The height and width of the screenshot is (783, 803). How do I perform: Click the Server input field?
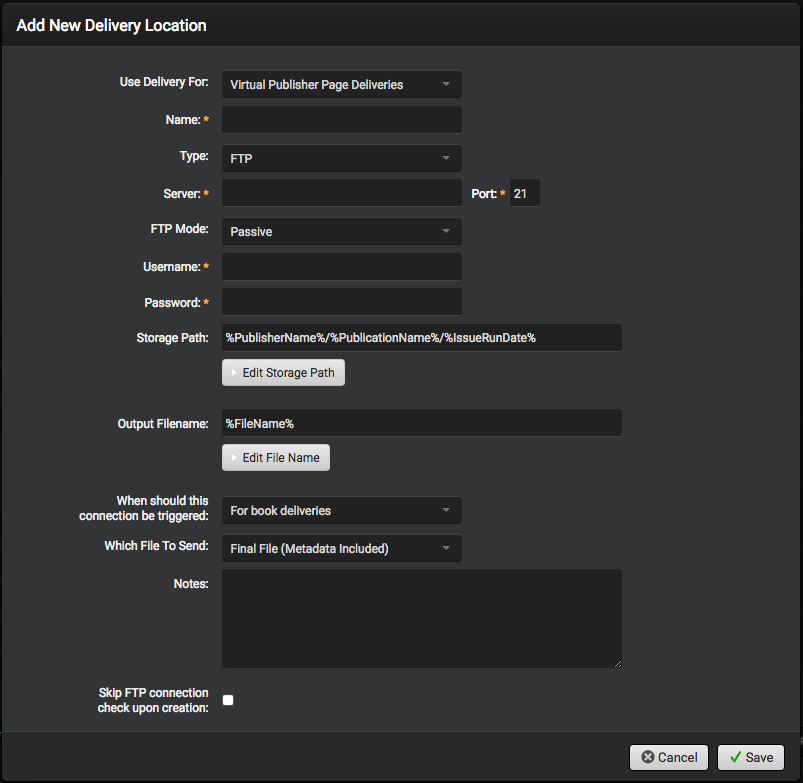[x=341, y=193]
